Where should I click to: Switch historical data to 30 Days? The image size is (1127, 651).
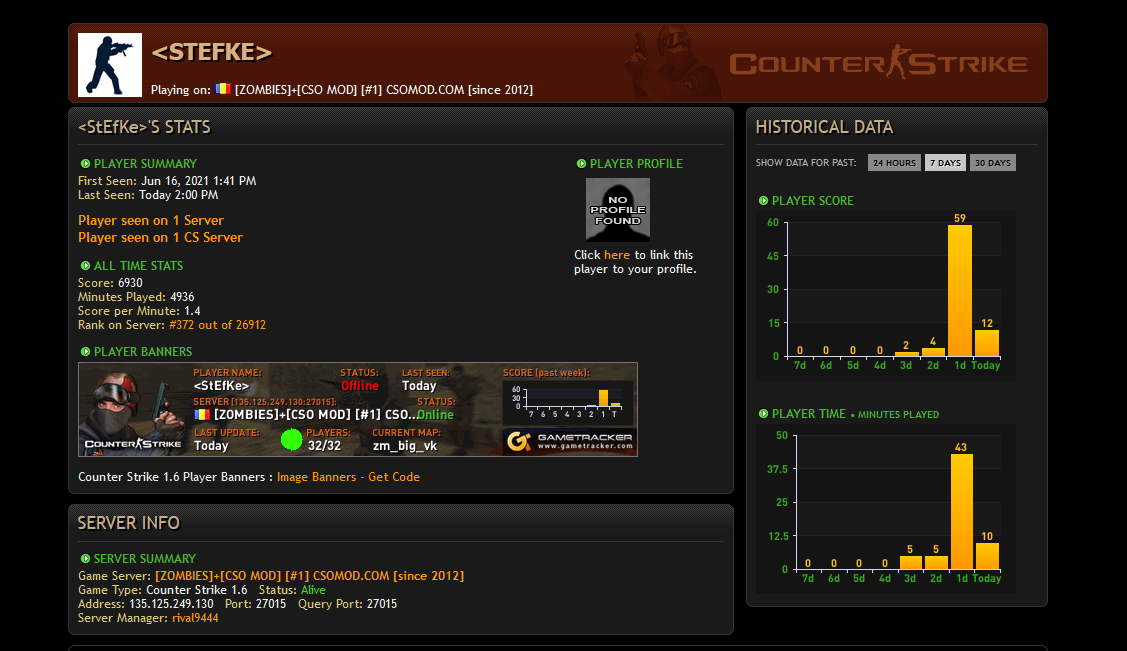click(992, 163)
